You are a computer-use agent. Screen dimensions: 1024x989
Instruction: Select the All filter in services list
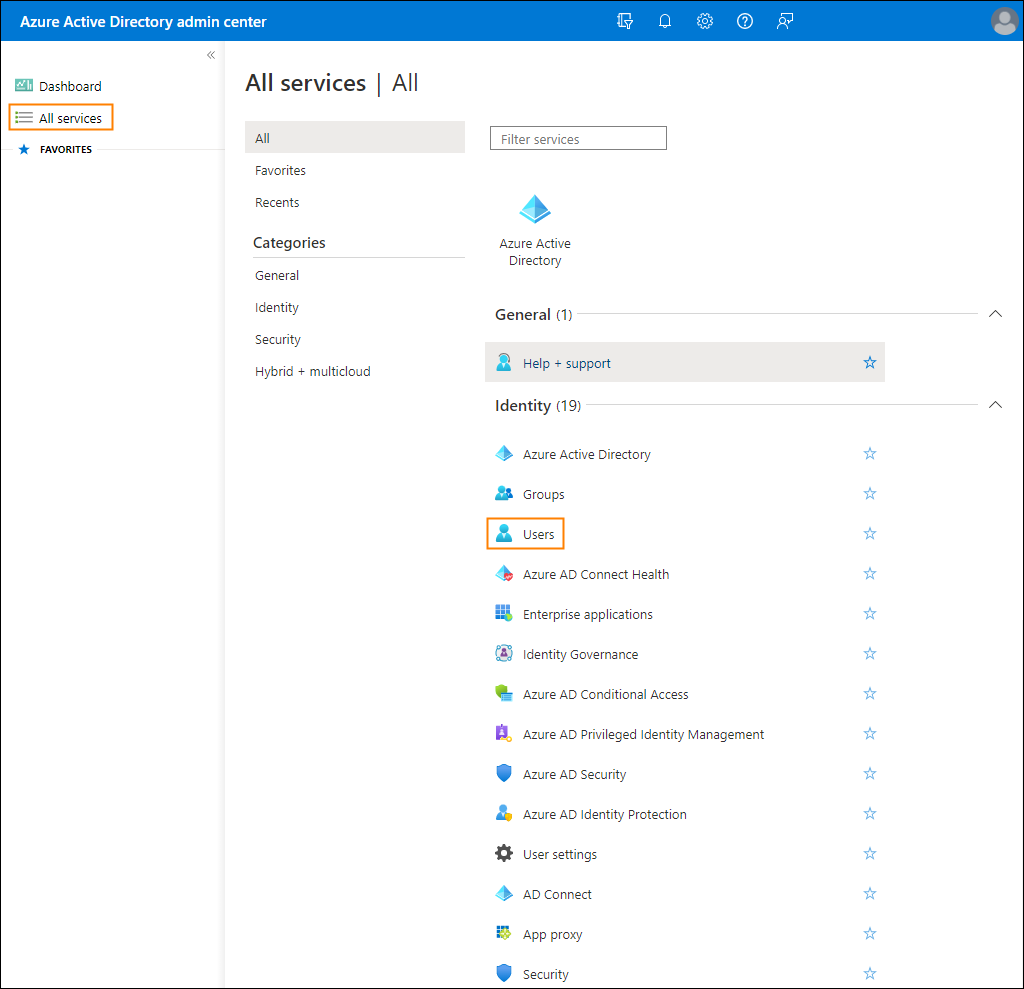click(x=355, y=137)
